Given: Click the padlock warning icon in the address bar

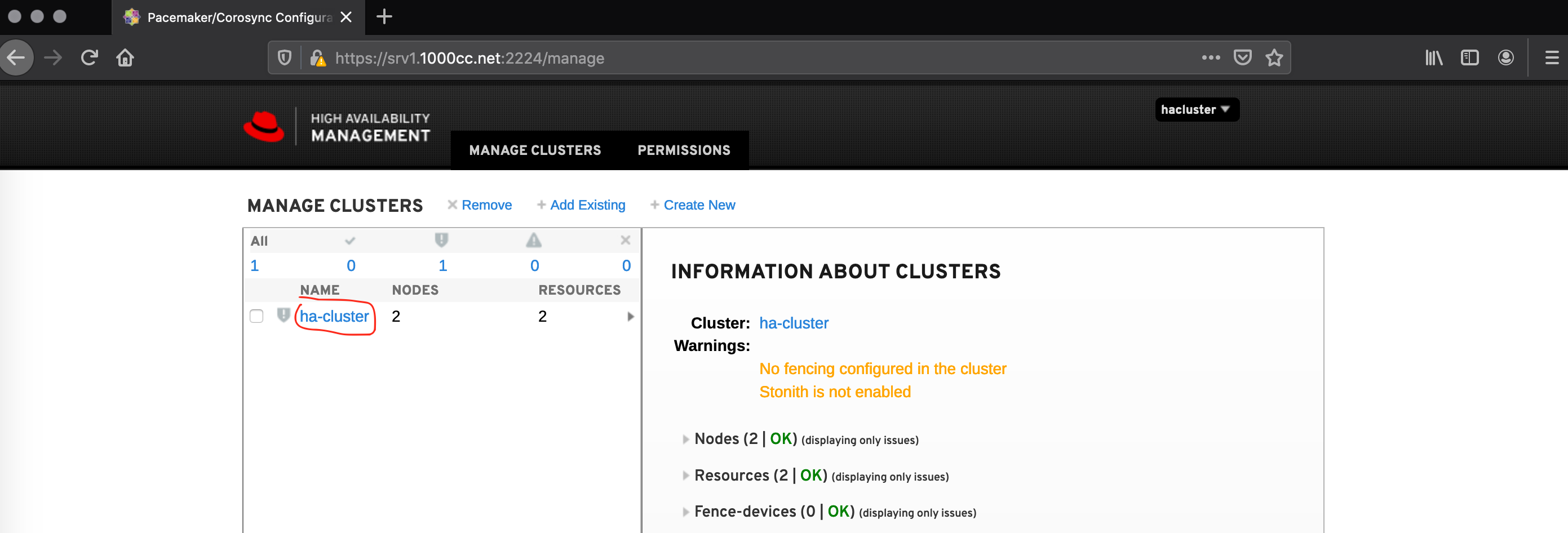Looking at the screenshot, I should (318, 58).
